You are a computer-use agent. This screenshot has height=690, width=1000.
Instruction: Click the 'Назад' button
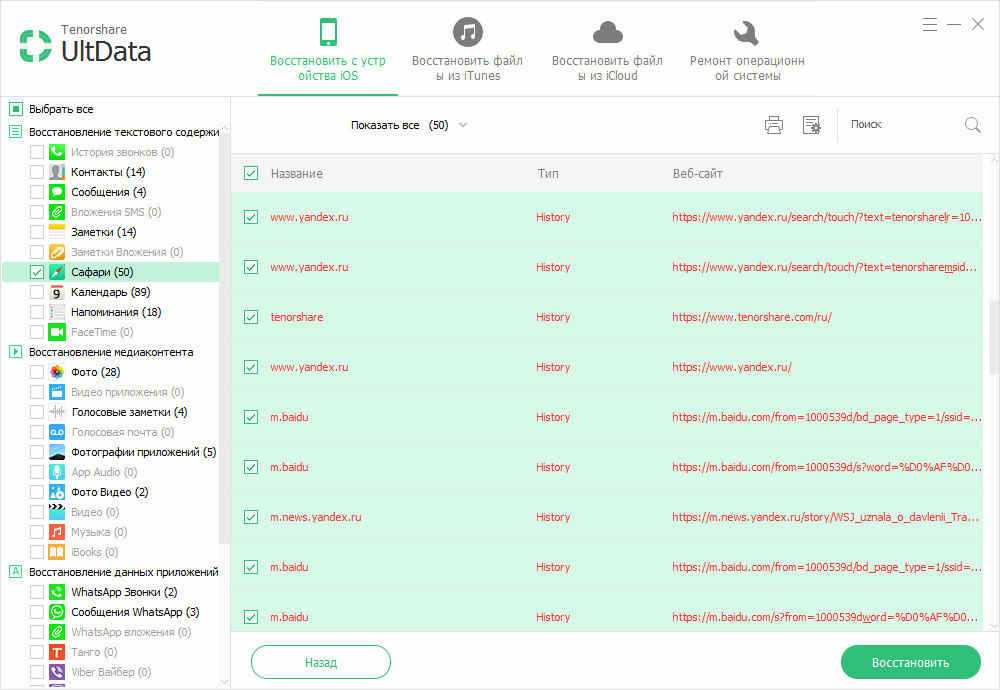click(320, 662)
